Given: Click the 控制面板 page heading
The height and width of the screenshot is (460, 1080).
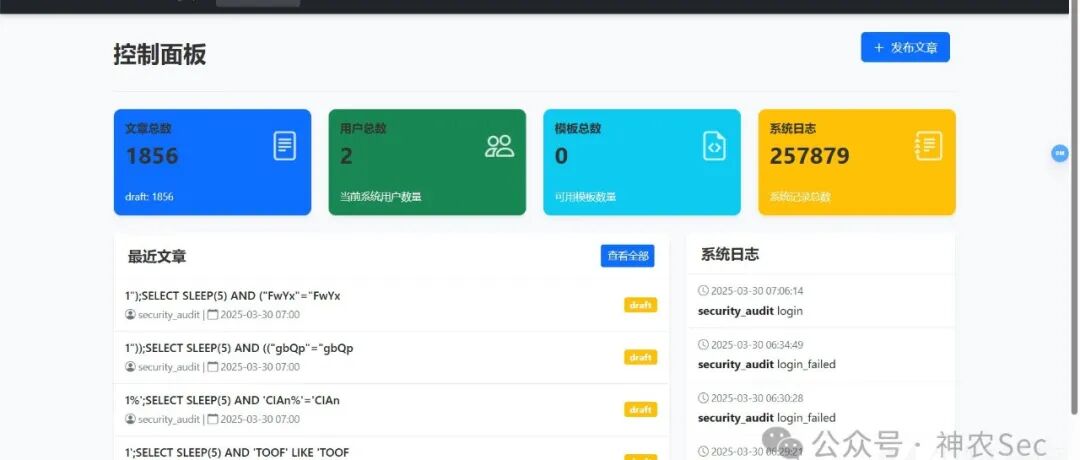Looking at the screenshot, I should click(160, 54).
